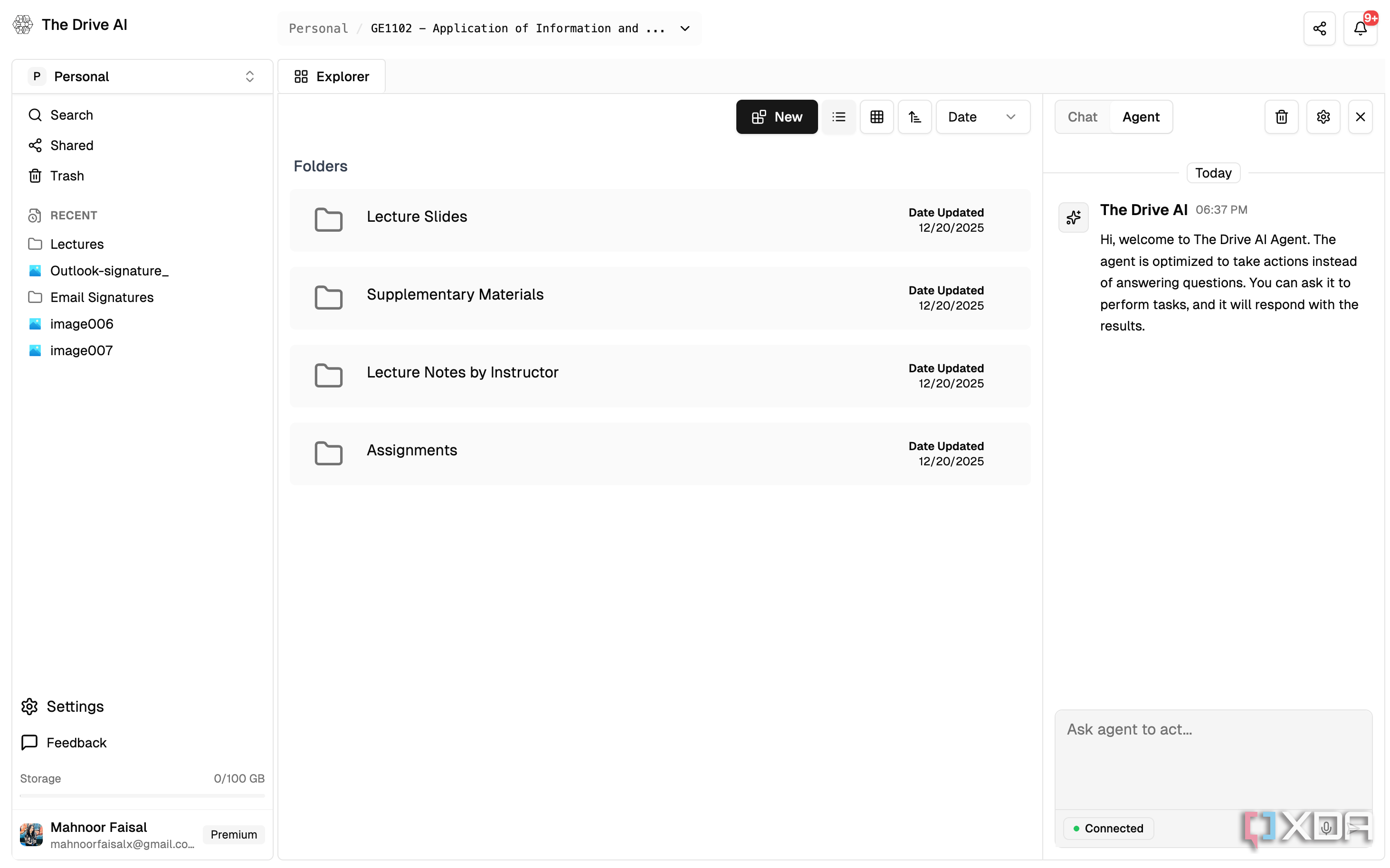Open the Supplementary Materials folder
The image size is (1390, 868).
660,298
